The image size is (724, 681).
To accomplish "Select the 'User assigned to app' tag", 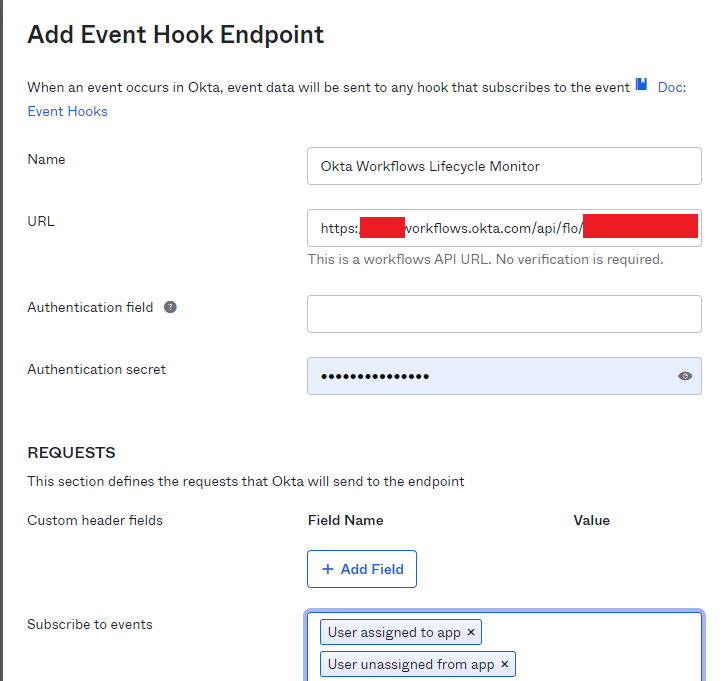I will (x=393, y=632).
